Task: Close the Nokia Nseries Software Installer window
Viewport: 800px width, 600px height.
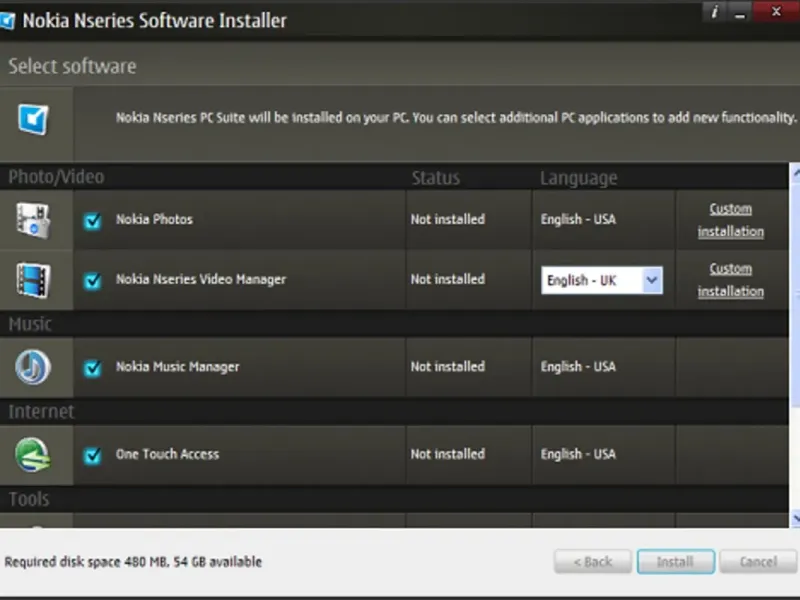Action: [x=776, y=11]
